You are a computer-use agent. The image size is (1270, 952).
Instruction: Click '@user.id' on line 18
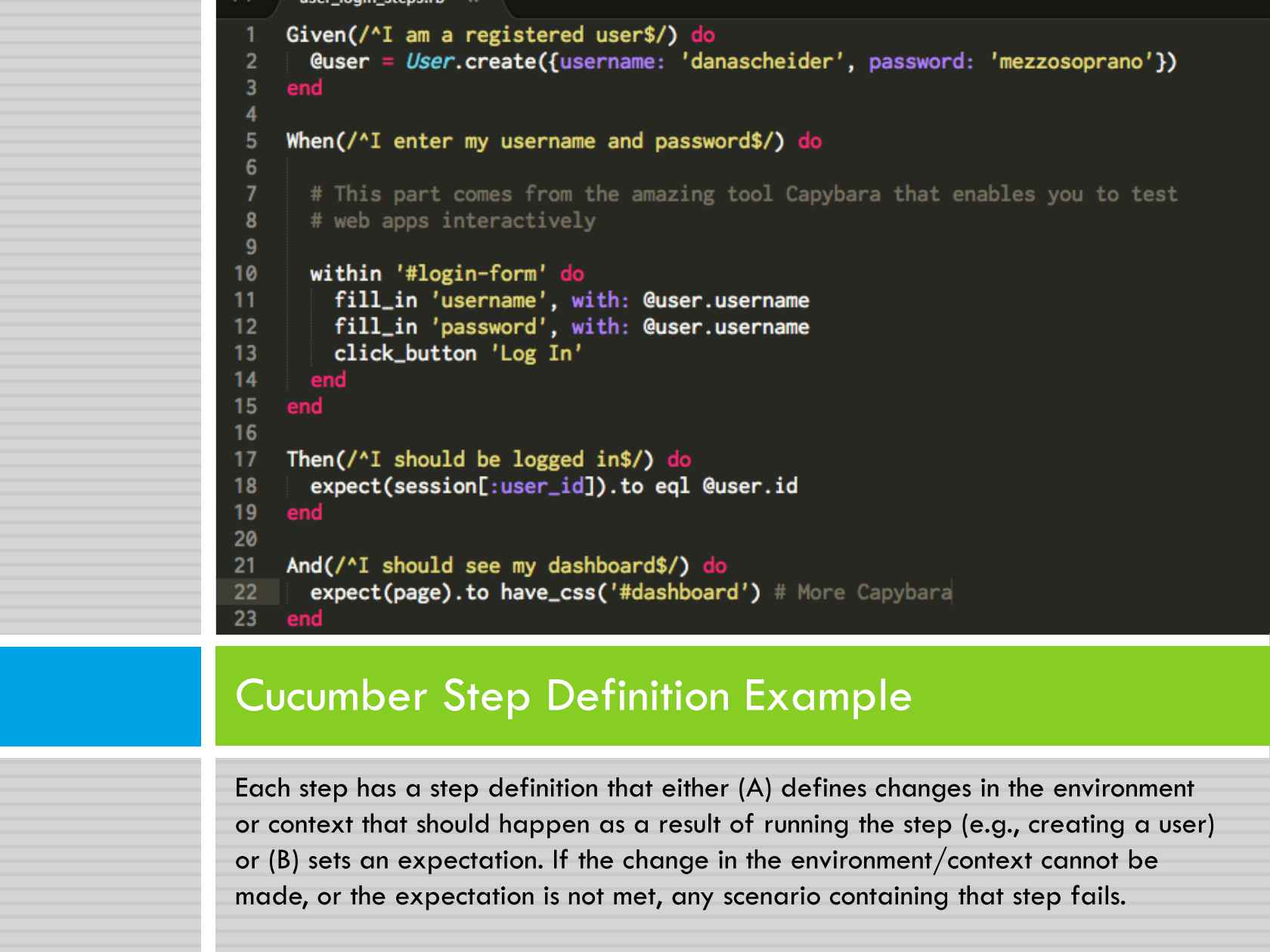(x=750, y=486)
